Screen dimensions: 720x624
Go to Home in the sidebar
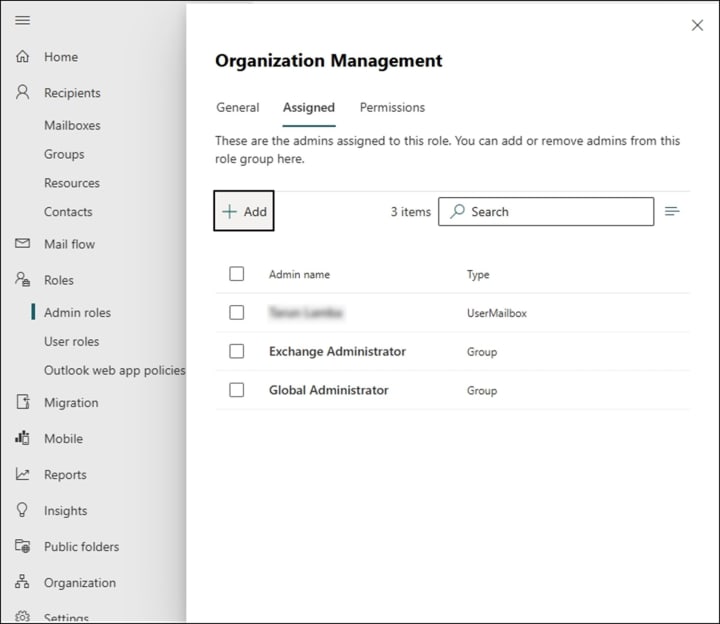pyautogui.click(x=61, y=57)
